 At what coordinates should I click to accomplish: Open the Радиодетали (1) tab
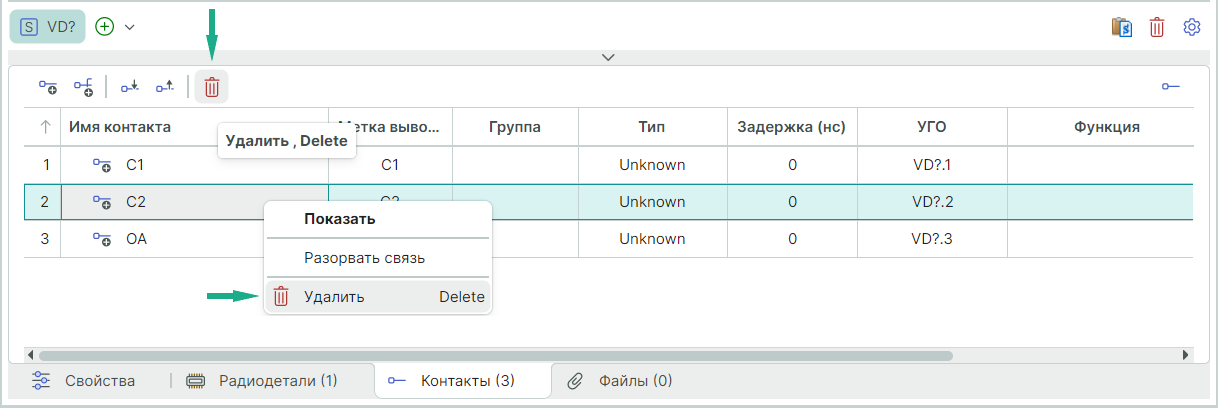point(277,380)
